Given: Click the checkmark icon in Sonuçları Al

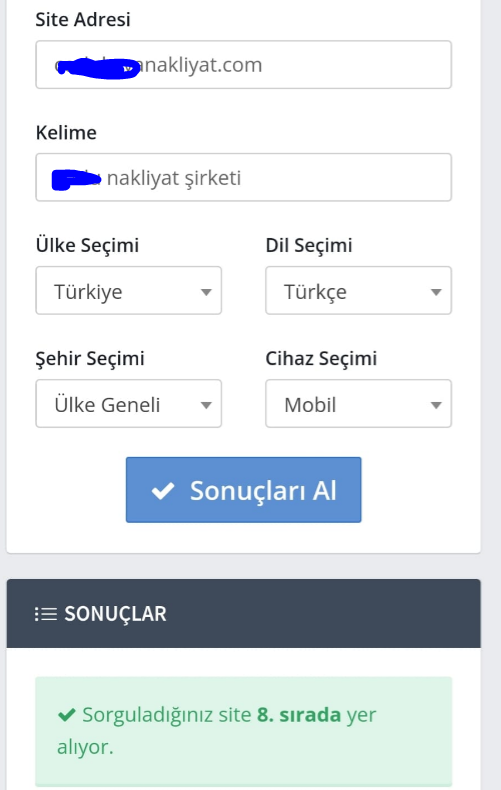Looking at the screenshot, I should (163, 491).
